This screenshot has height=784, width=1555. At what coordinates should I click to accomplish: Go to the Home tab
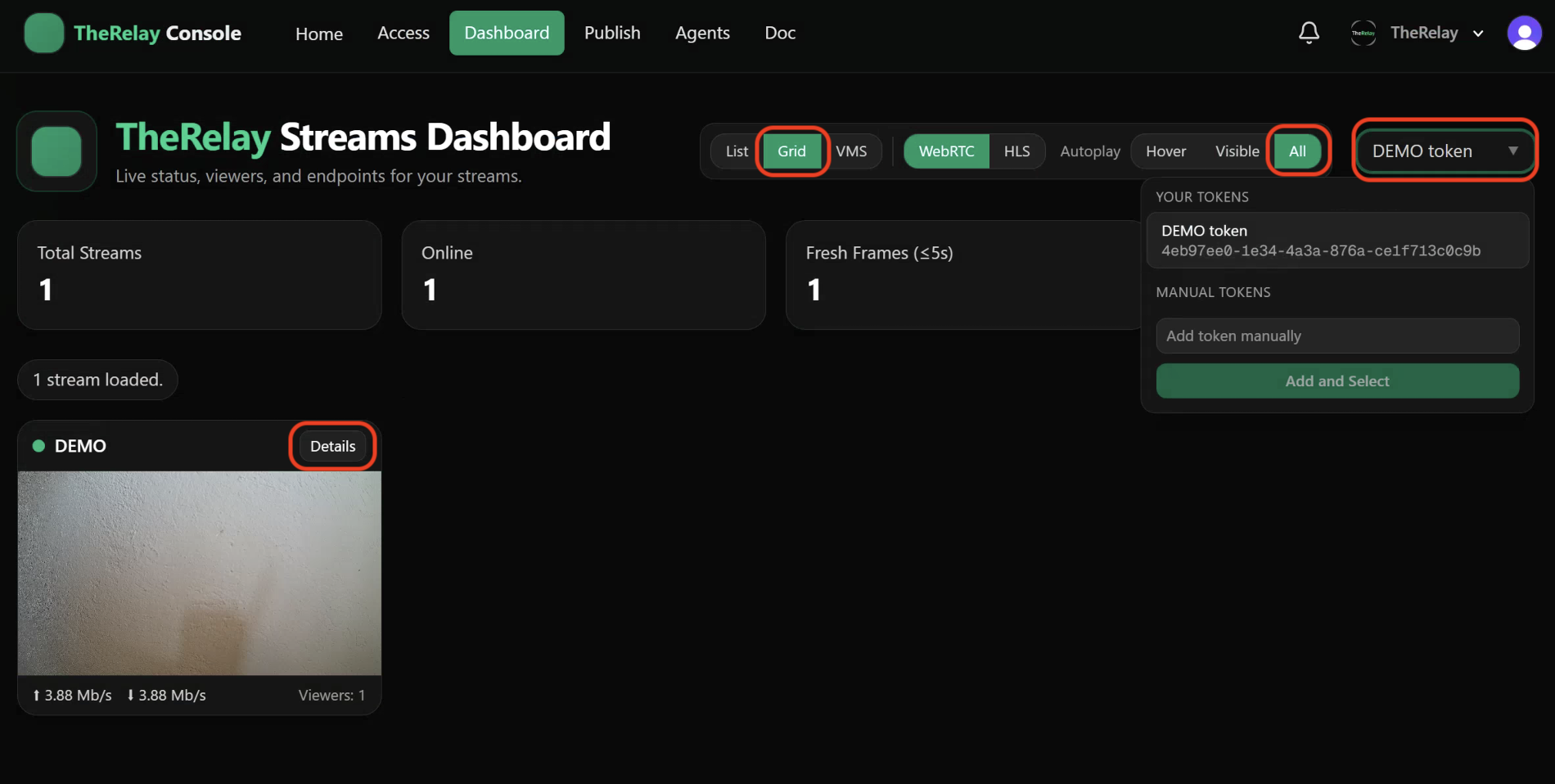coord(319,34)
